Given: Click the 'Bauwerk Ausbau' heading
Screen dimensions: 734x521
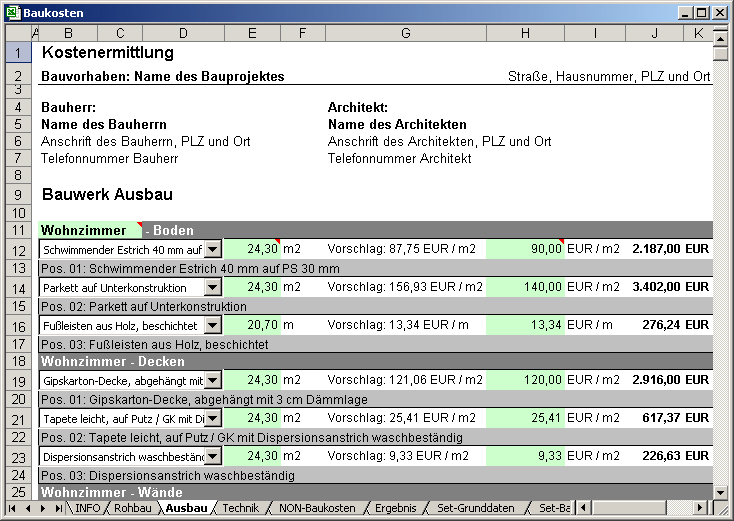Looking at the screenshot, I should coord(107,194).
